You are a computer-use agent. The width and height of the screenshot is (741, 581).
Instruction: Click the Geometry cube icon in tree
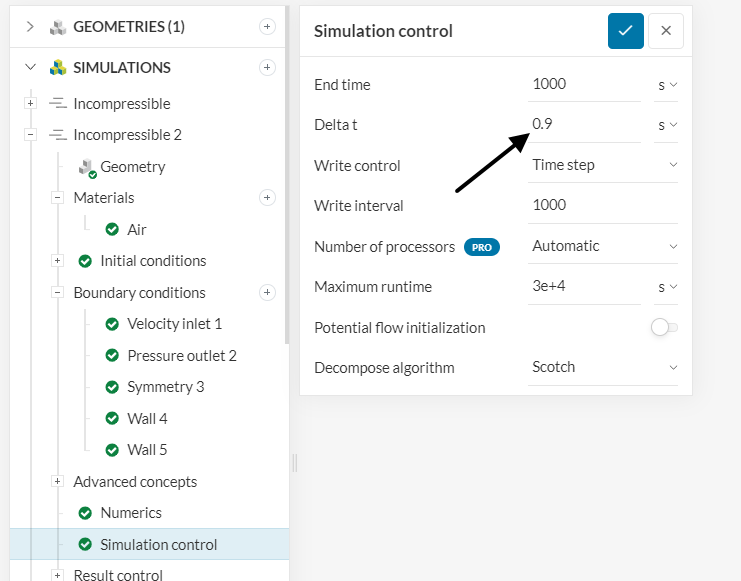coord(87,167)
